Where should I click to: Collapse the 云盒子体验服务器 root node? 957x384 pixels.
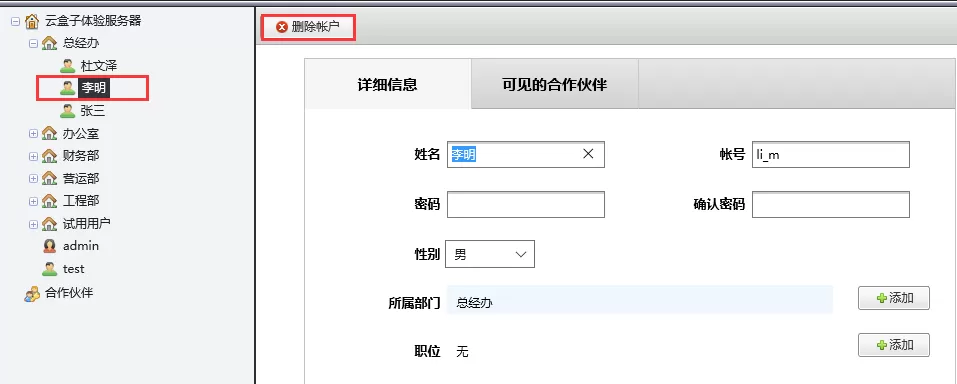point(16,21)
